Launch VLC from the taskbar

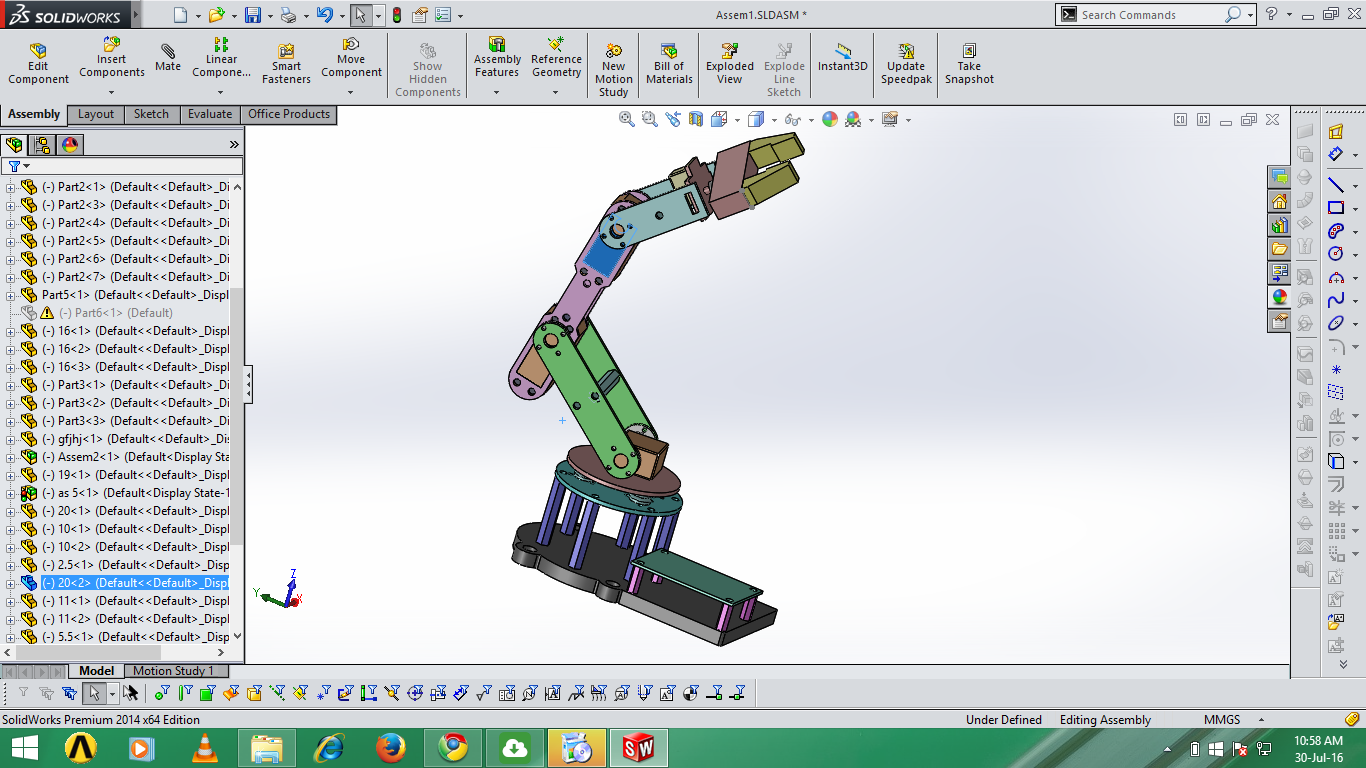pyautogui.click(x=204, y=748)
